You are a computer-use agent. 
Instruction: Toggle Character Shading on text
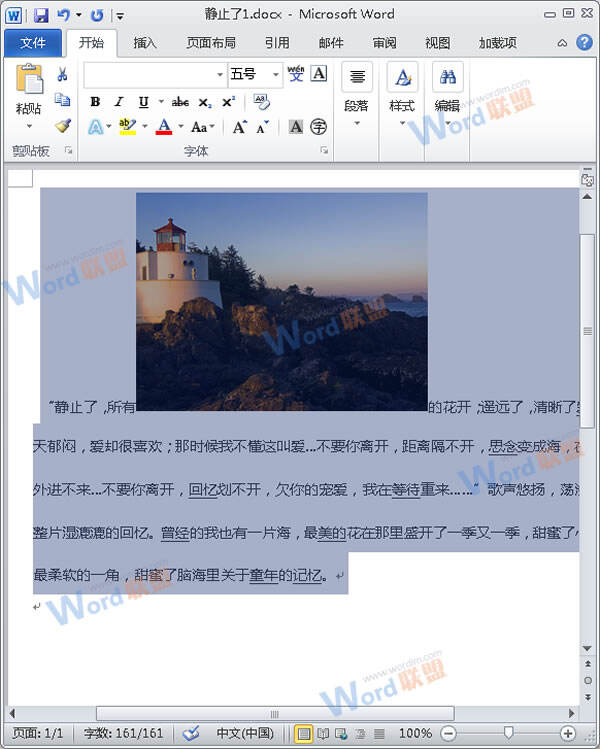coord(296,127)
